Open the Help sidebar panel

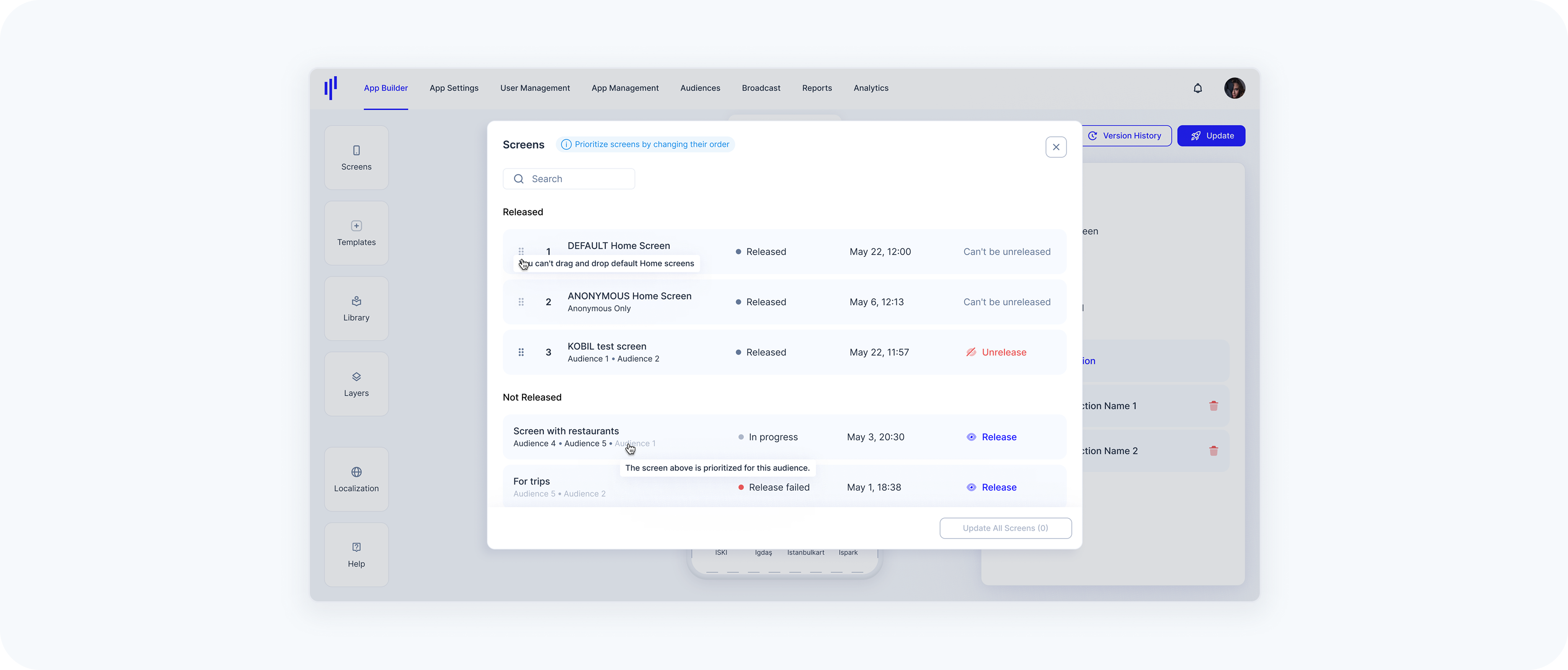pyautogui.click(x=356, y=554)
